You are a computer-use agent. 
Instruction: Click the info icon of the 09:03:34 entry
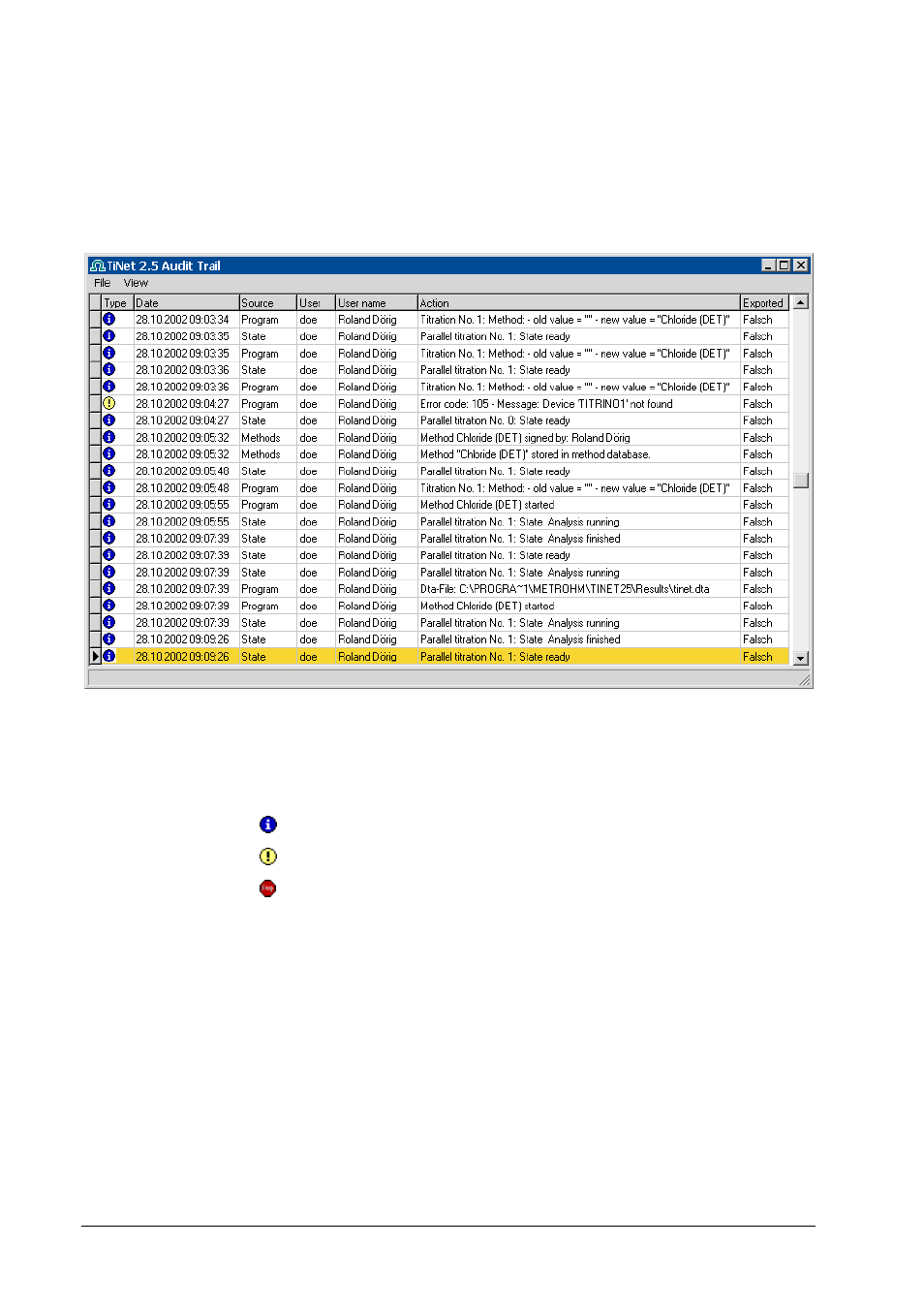point(109,319)
